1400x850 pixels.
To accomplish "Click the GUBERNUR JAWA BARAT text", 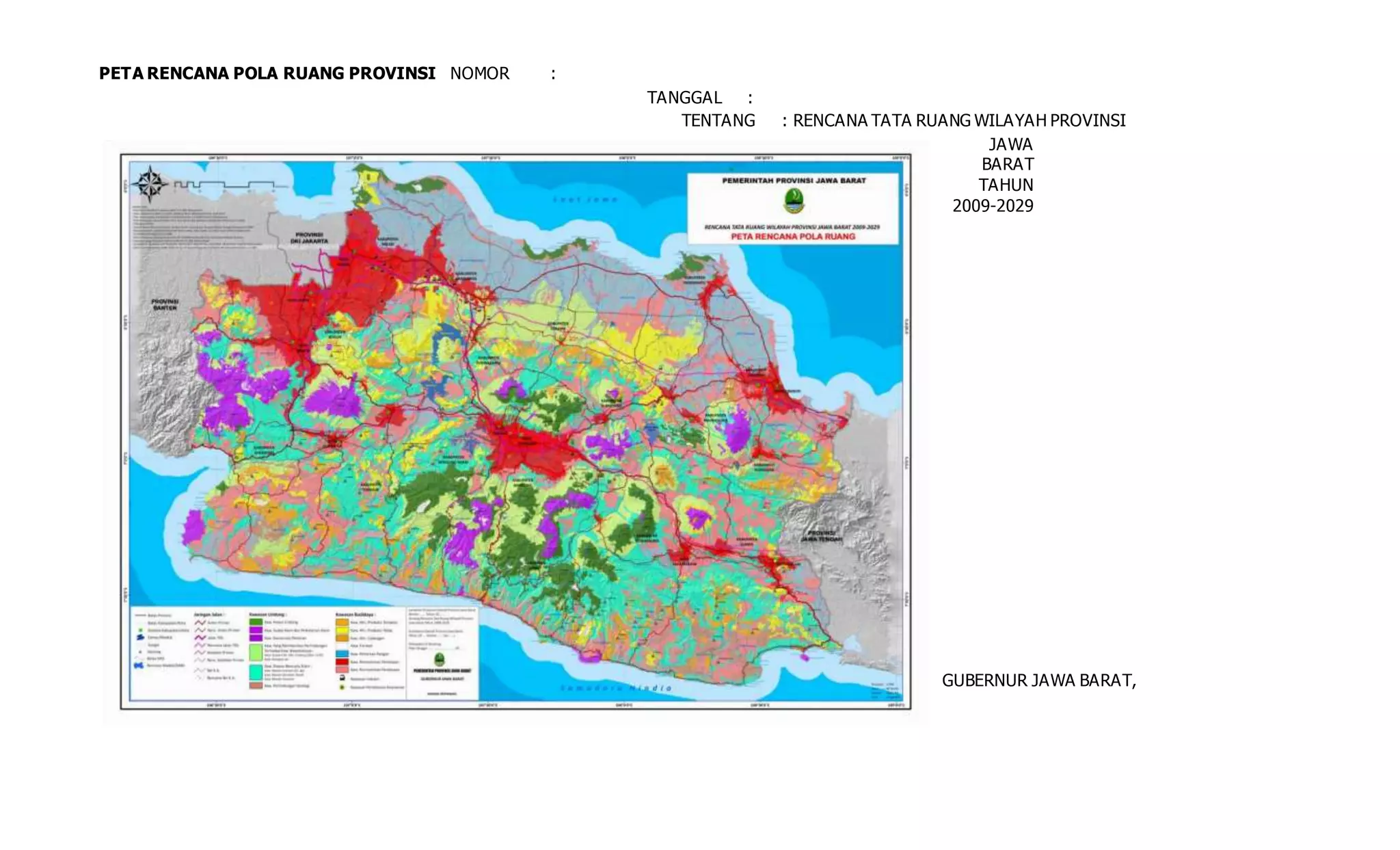I will point(1038,680).
